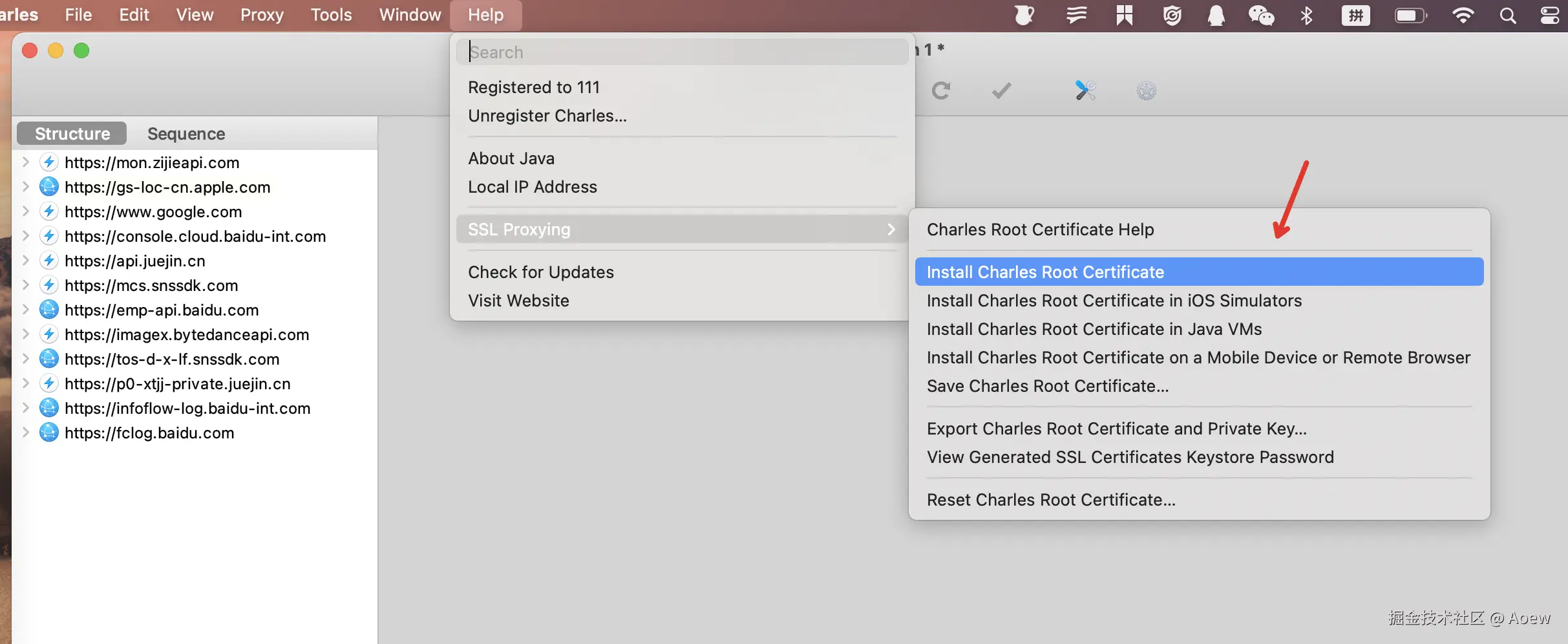The width and height of the screenshot is (1568, 644).
Task: Click the Help menu search field
Action: pyautogui.click(x=681, y=52)
